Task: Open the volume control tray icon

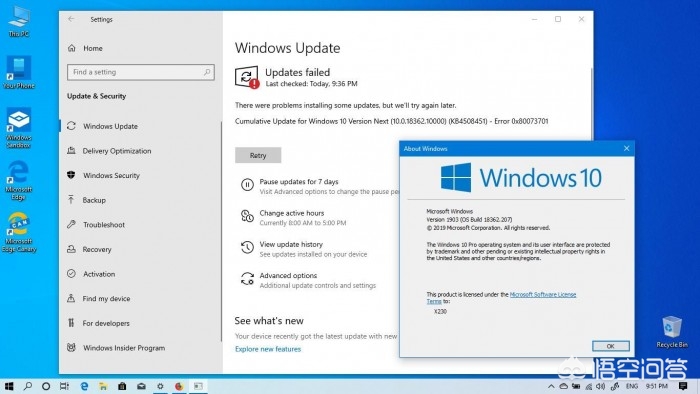Action: point(601,386)
